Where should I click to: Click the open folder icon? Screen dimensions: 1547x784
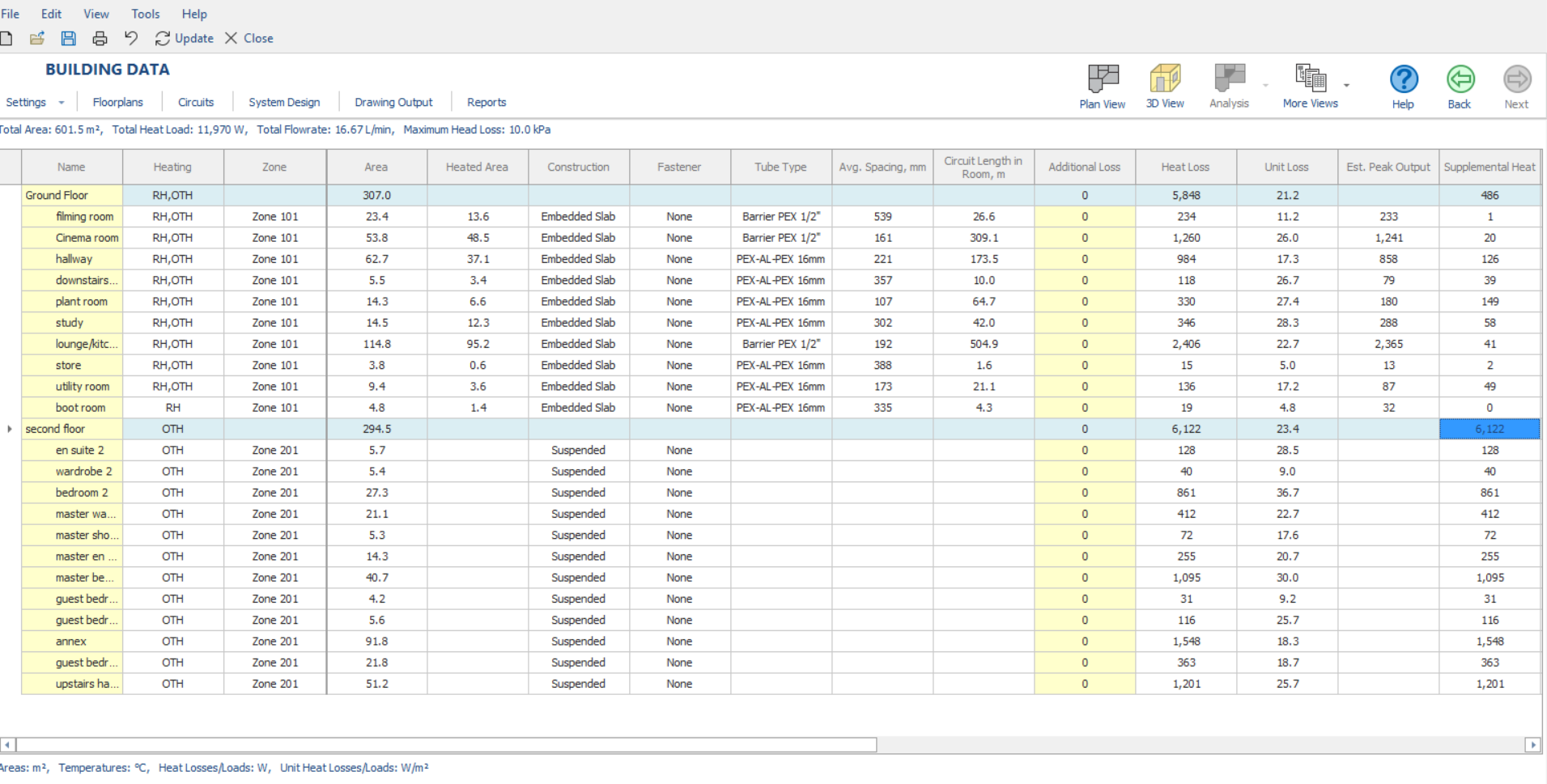(x=37, y=38)
